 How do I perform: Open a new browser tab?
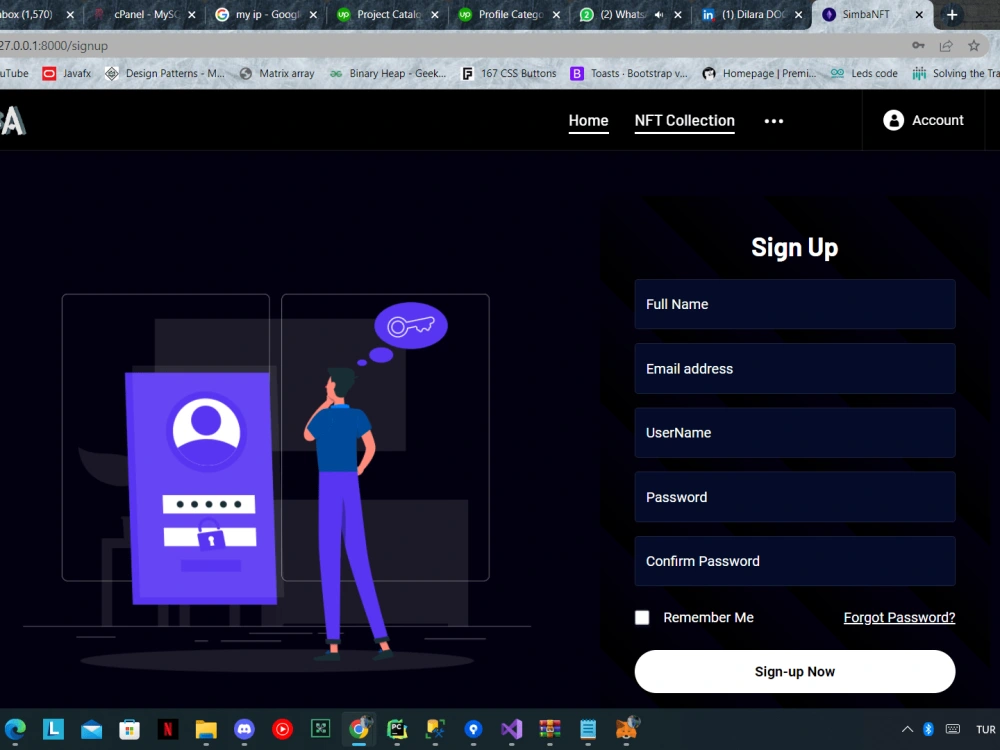[952, 15]
